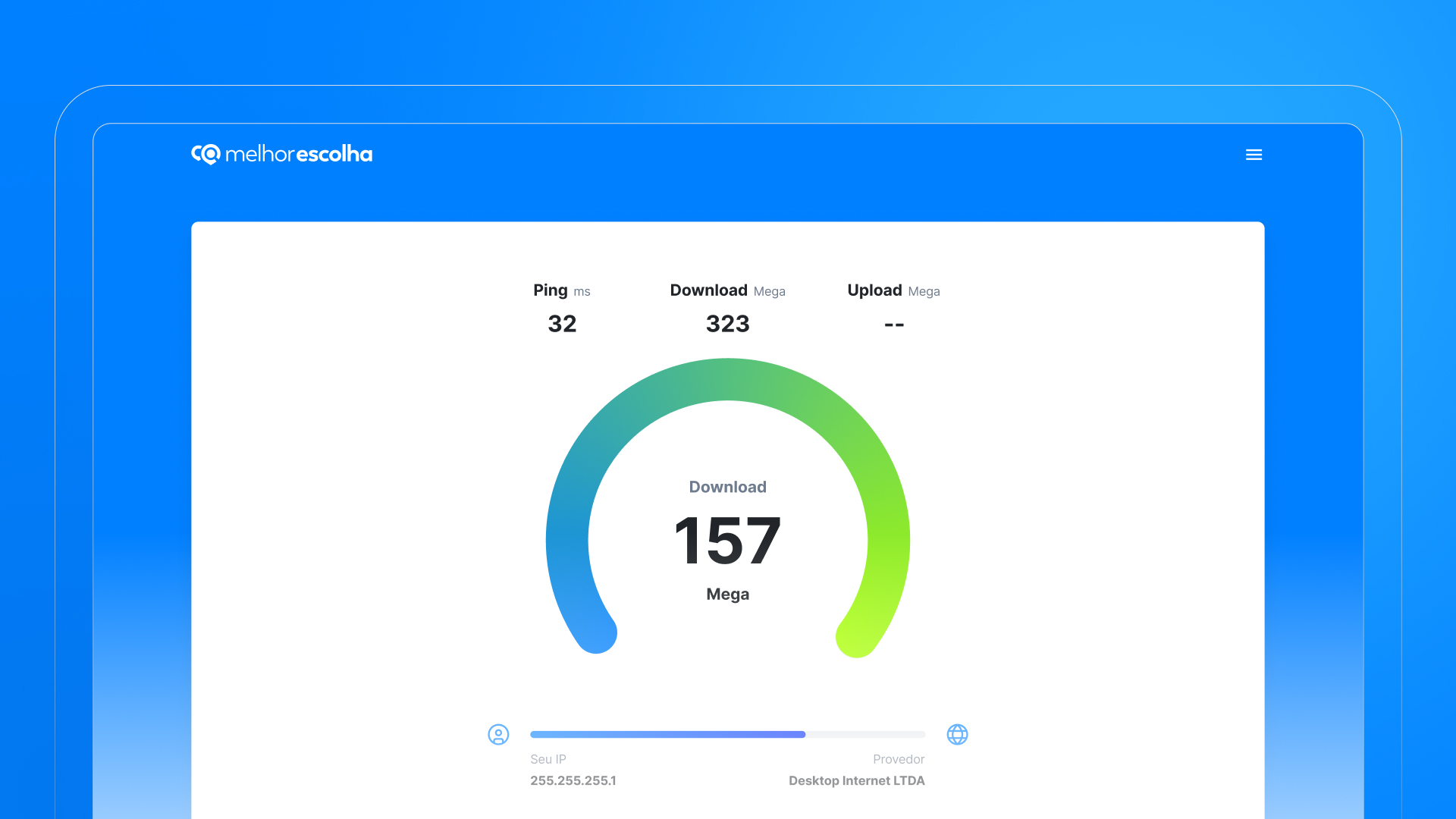Click the Desktop Internet LTDA provider name
Image resolution: width=1456 pixels, height=819 pixels.
[856, 780]
